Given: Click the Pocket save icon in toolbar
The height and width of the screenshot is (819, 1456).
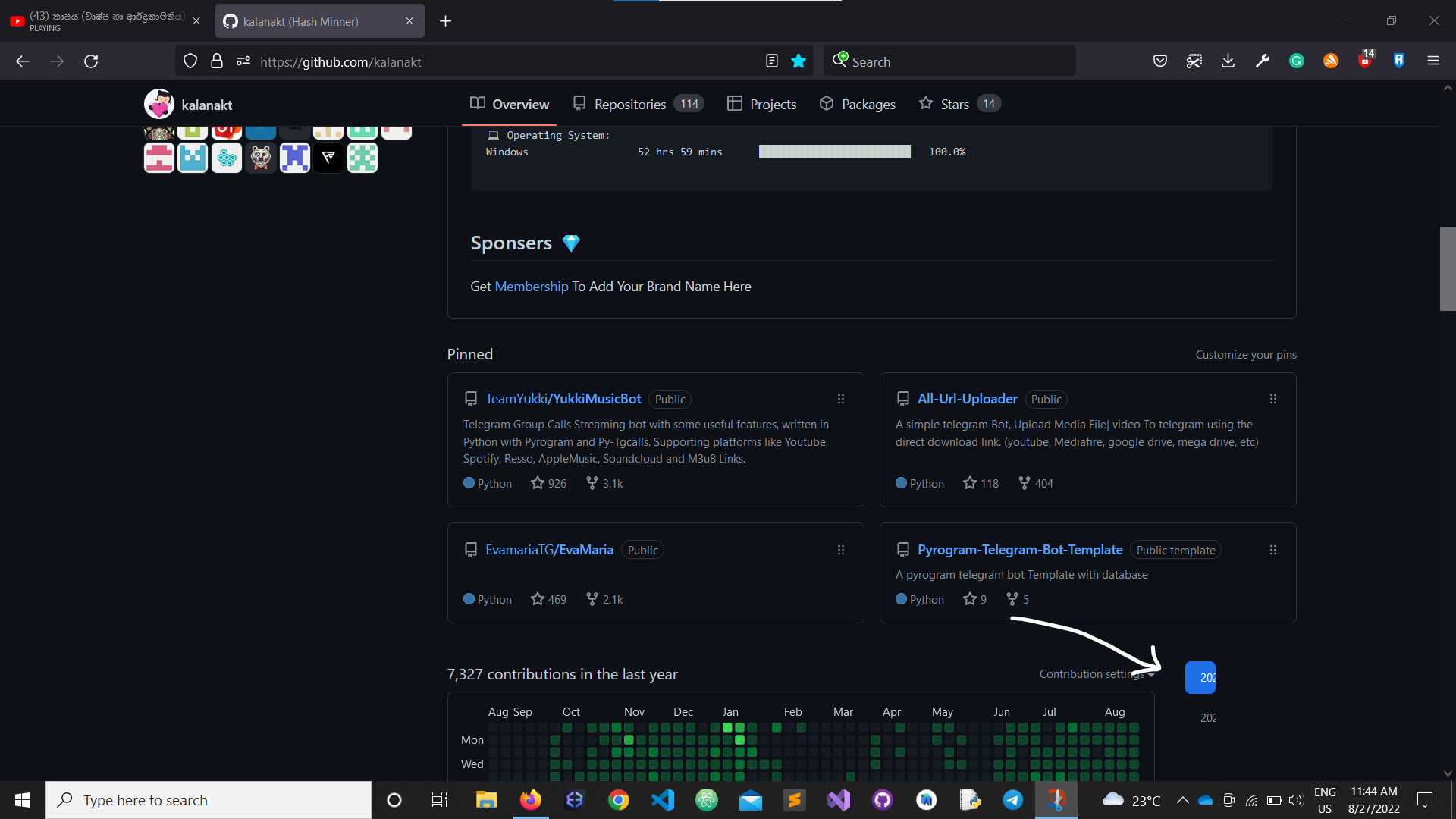Looking at the screenshot, I should (1159, 61).
